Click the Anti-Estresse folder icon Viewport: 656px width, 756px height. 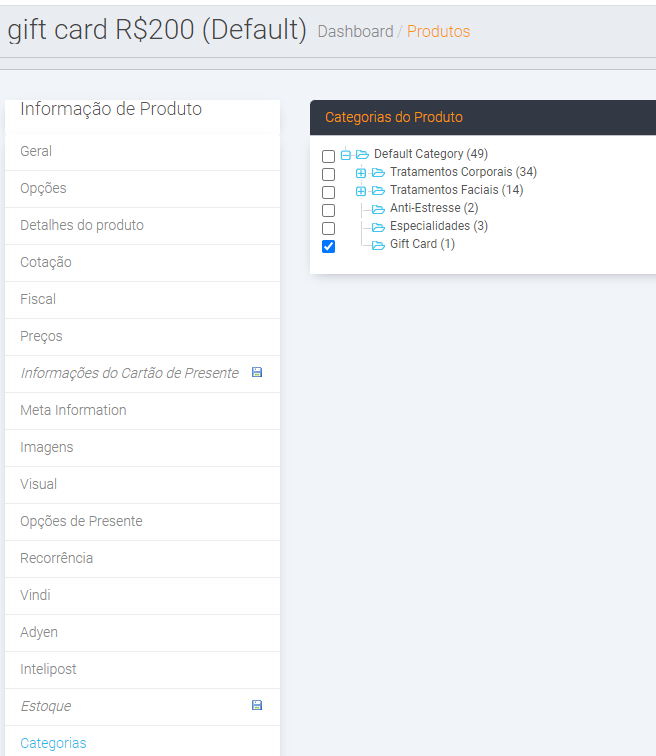[x=378, y=209]
